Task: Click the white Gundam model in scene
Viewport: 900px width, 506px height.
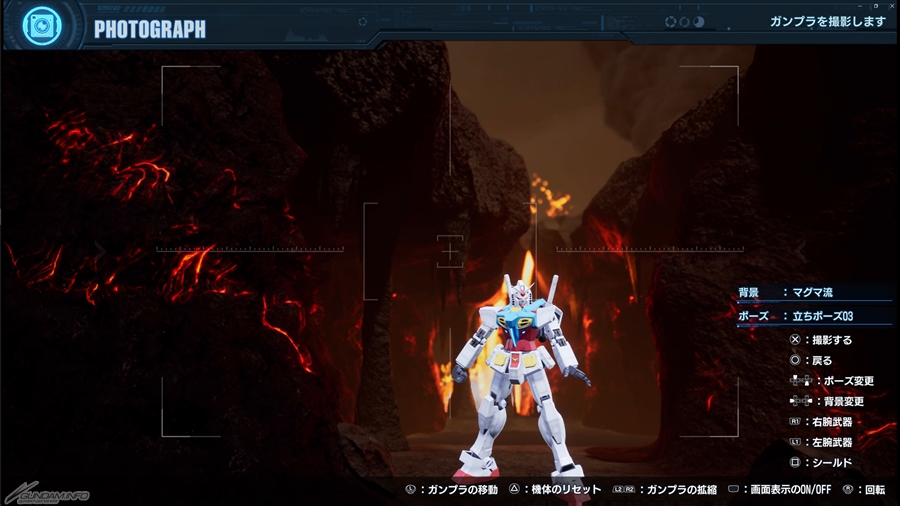Action: pyautogui.click(x=519, y=379)
